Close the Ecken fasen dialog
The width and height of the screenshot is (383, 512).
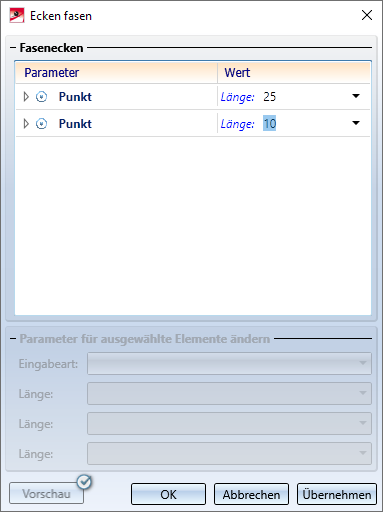tap(367, 15)
